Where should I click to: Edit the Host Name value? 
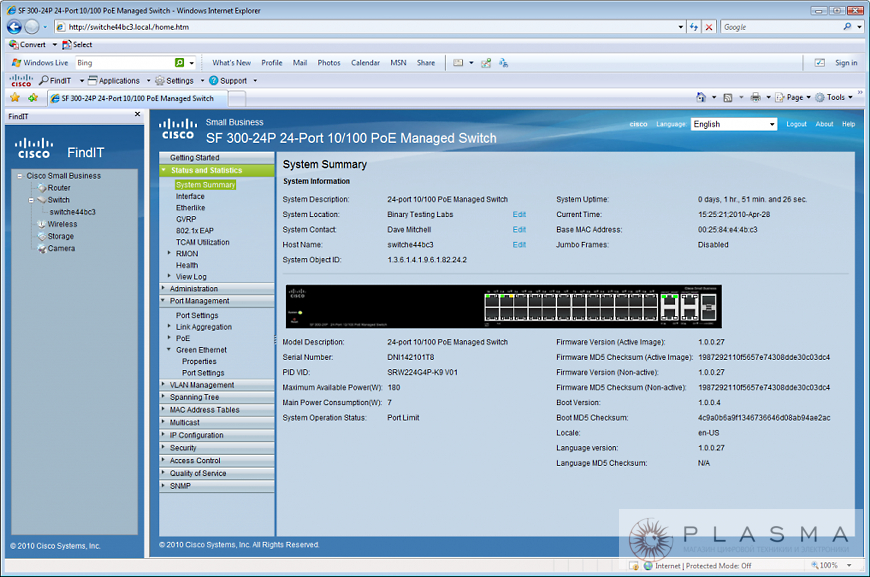(x=519, y=245)
